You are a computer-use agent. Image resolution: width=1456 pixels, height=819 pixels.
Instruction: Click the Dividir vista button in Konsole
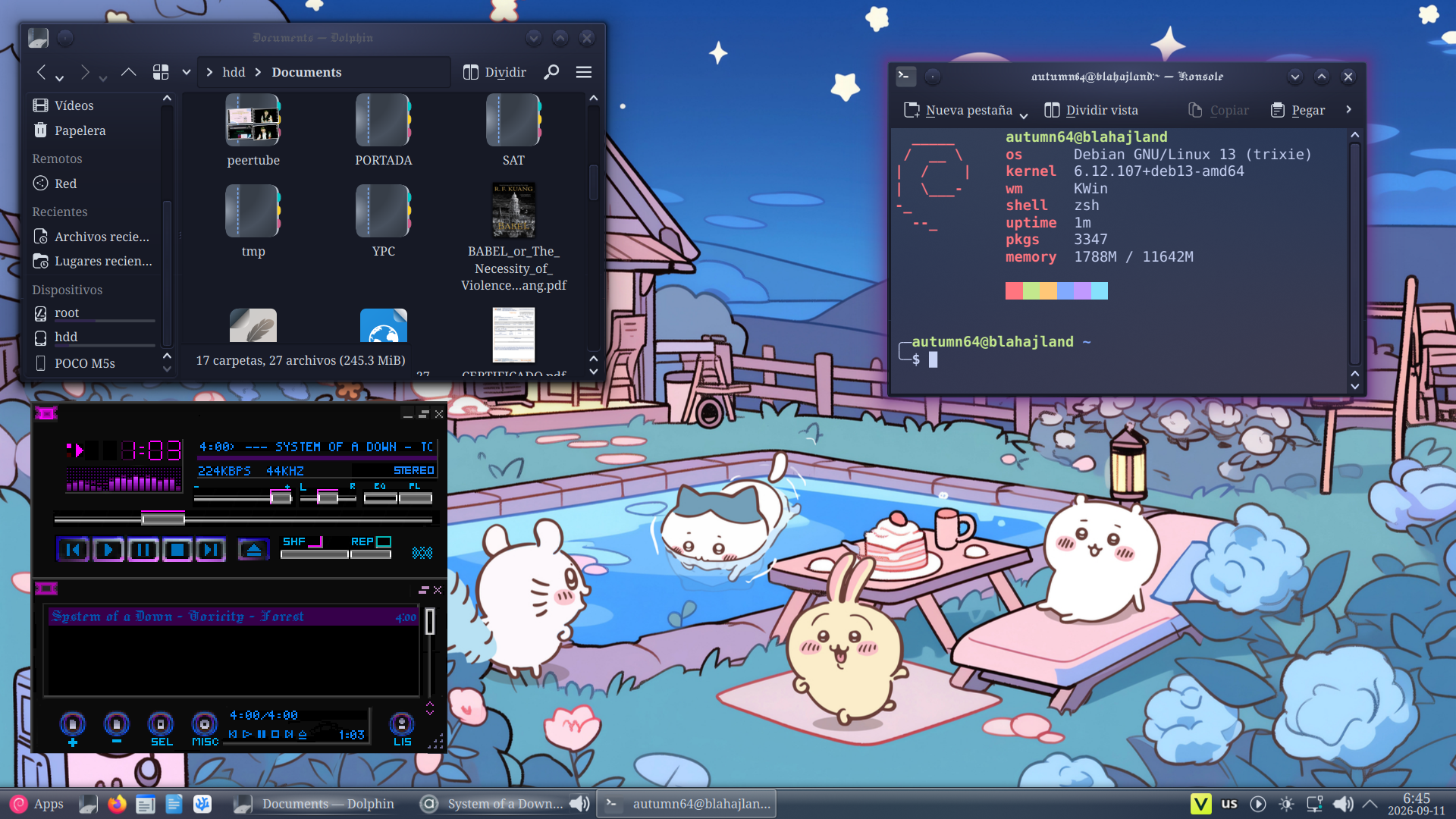click(1091, 110)
